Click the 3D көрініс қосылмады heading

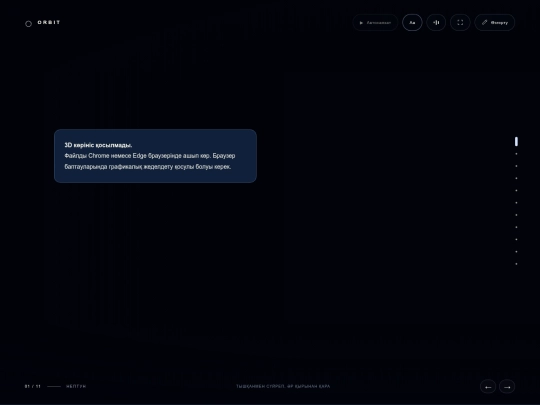(98, 145)
